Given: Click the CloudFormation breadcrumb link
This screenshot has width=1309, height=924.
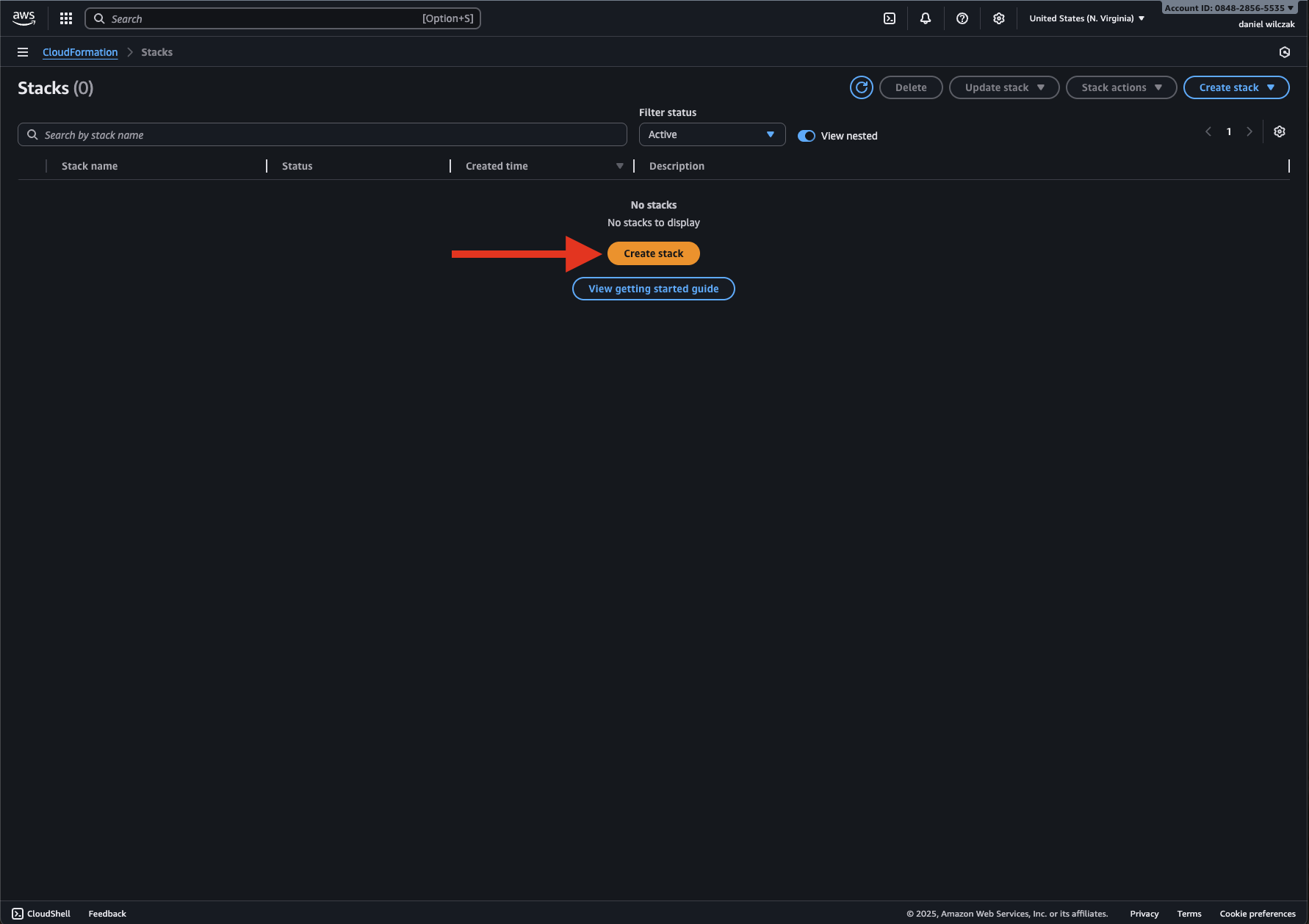Looking at the screenshot, I should click(80, 52).
